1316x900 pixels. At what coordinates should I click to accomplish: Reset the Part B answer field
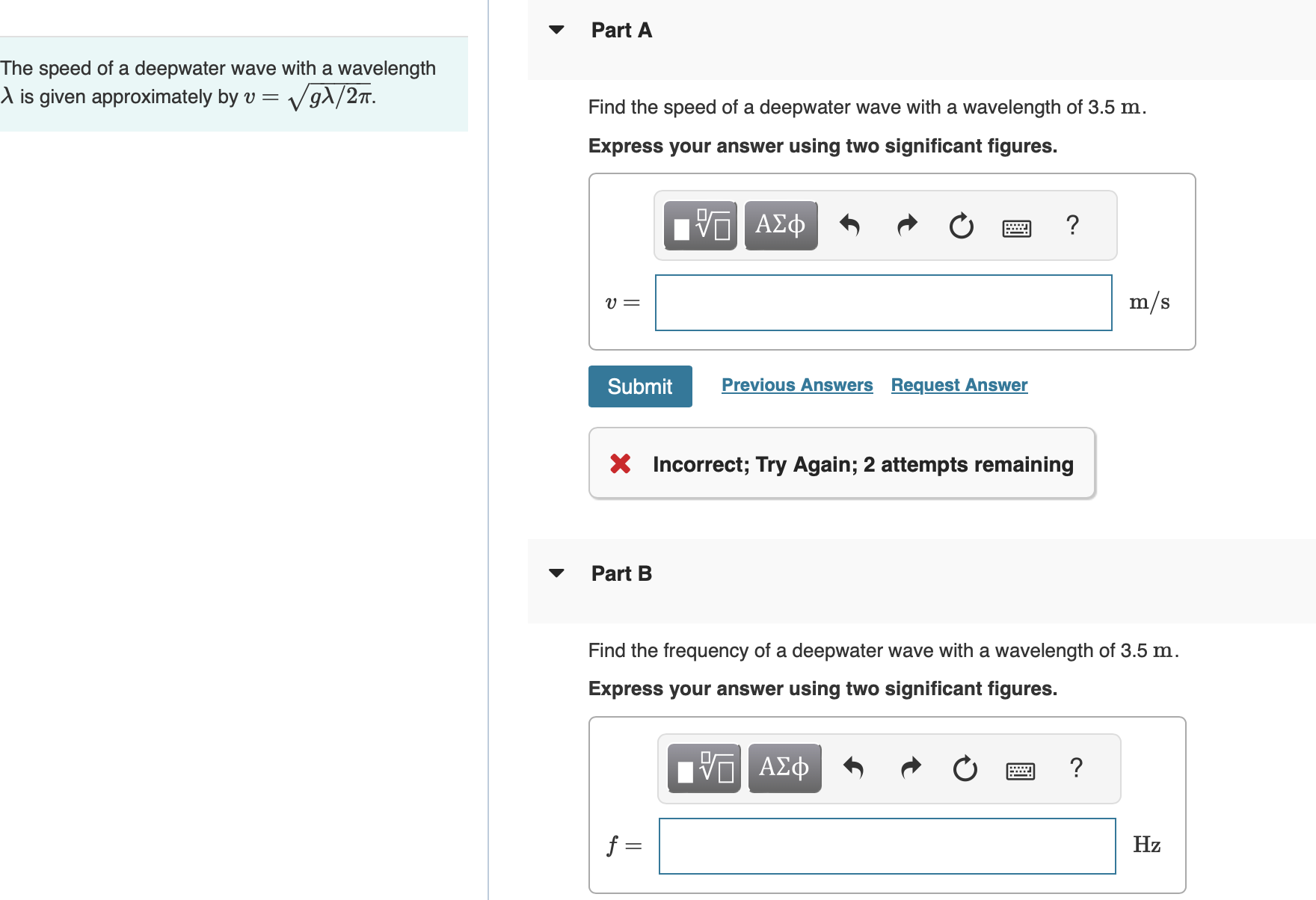point(965,768)
